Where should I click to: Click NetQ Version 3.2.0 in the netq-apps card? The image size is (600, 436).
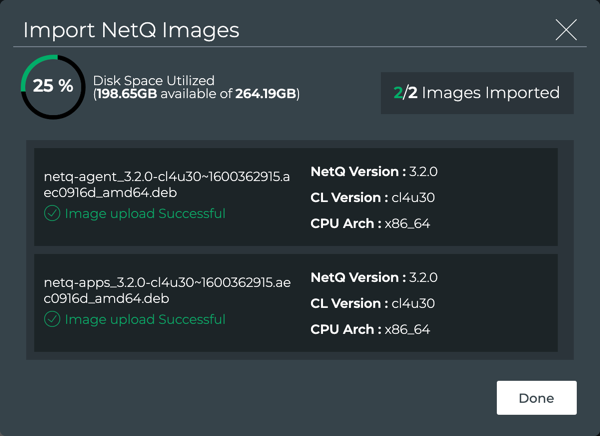point(373,277)
